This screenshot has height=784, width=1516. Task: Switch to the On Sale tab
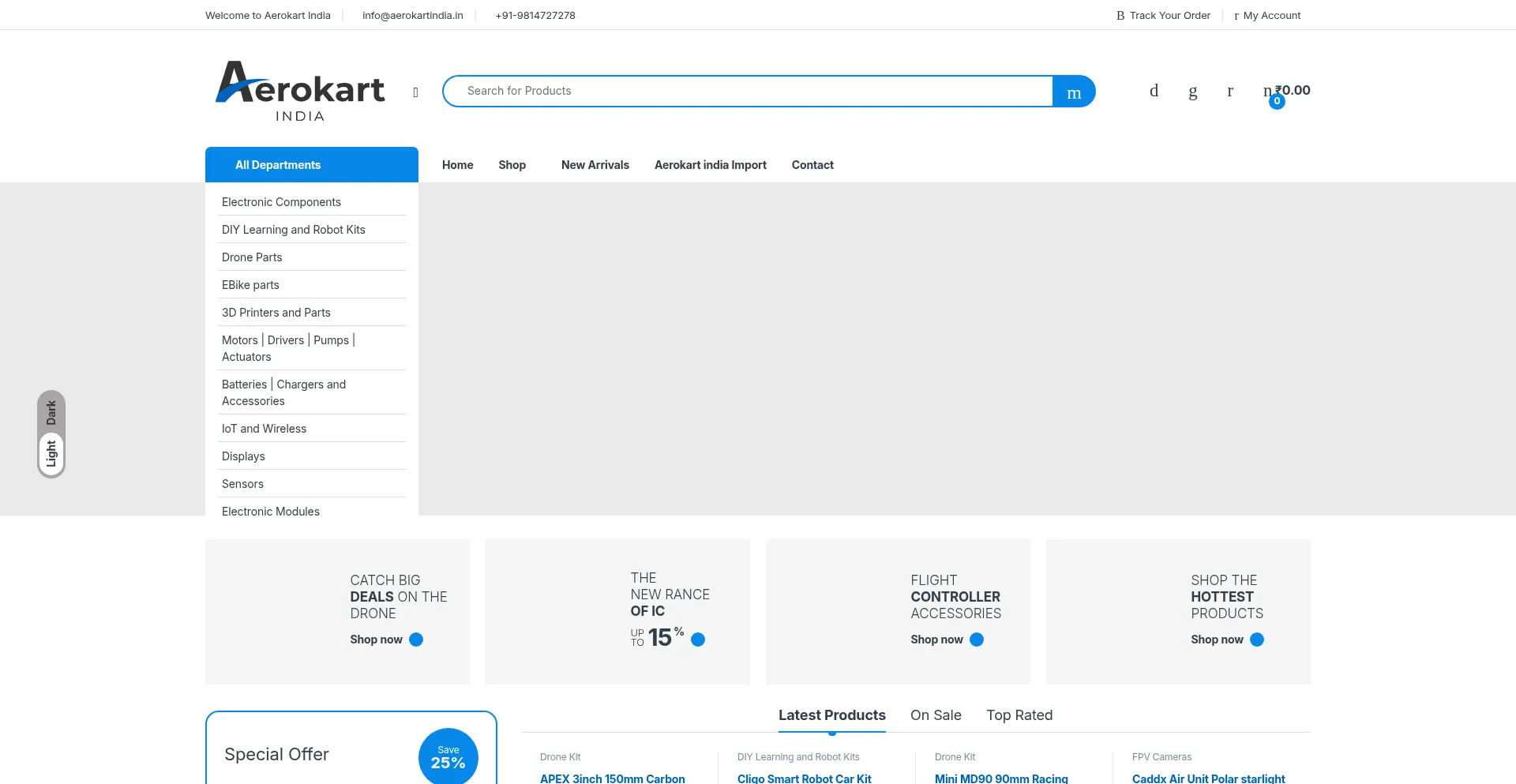click(x=936, y=715)
